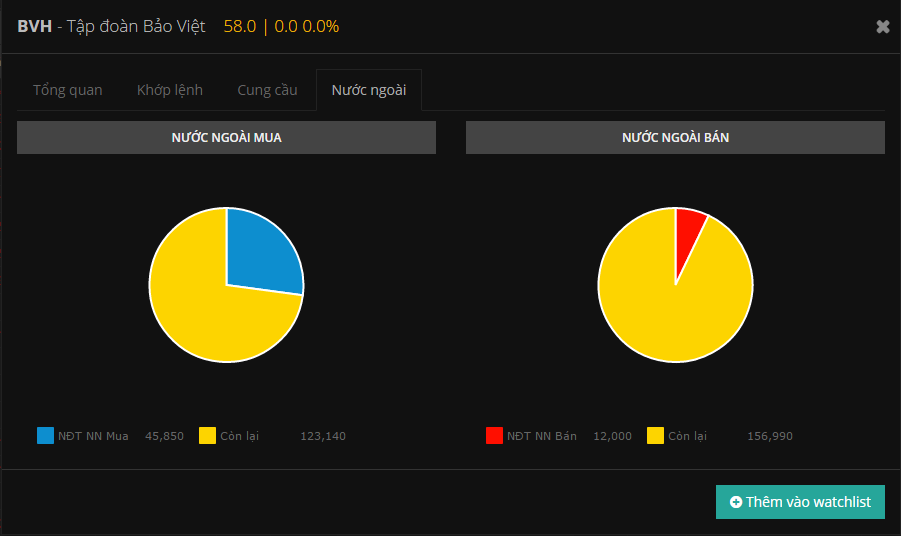Click the blue NĐT NN Mua legend swatch
901x536 pixels.
point(46,436)
